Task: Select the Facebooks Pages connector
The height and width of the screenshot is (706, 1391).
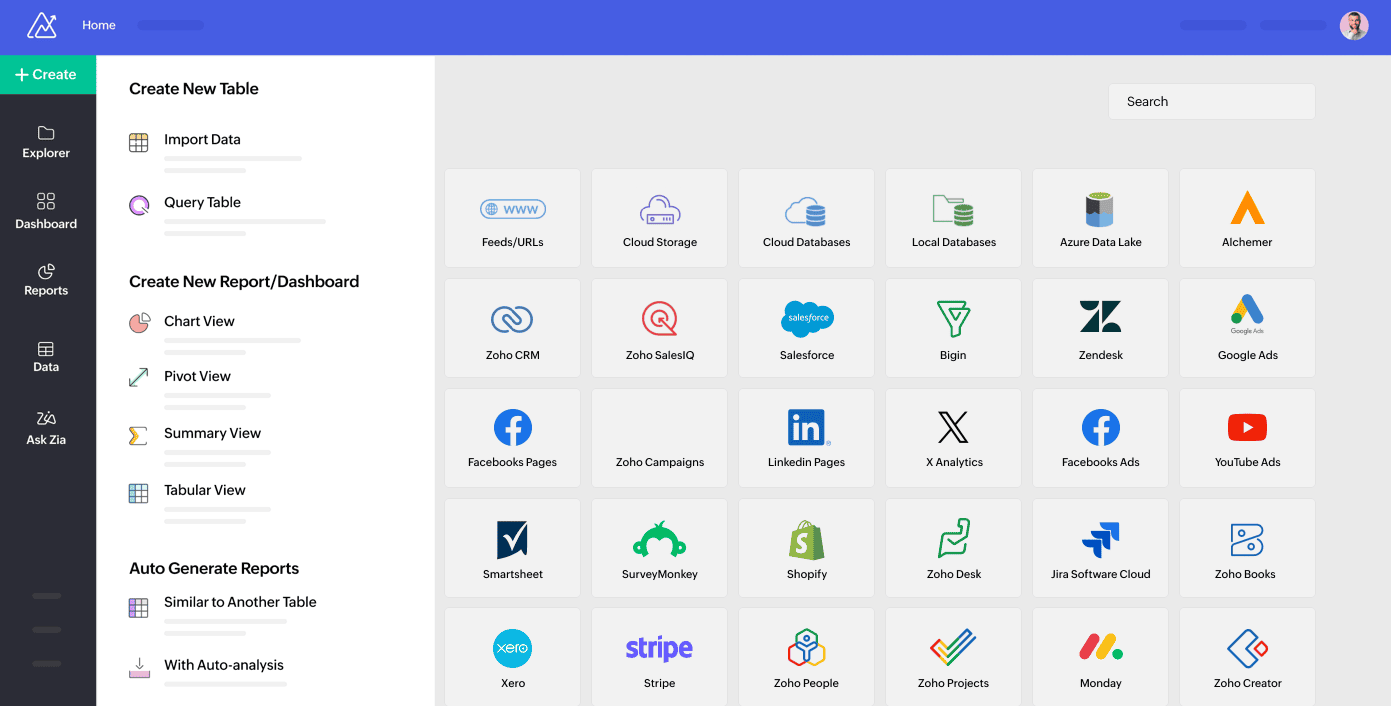Action: (x=512, y=438)
